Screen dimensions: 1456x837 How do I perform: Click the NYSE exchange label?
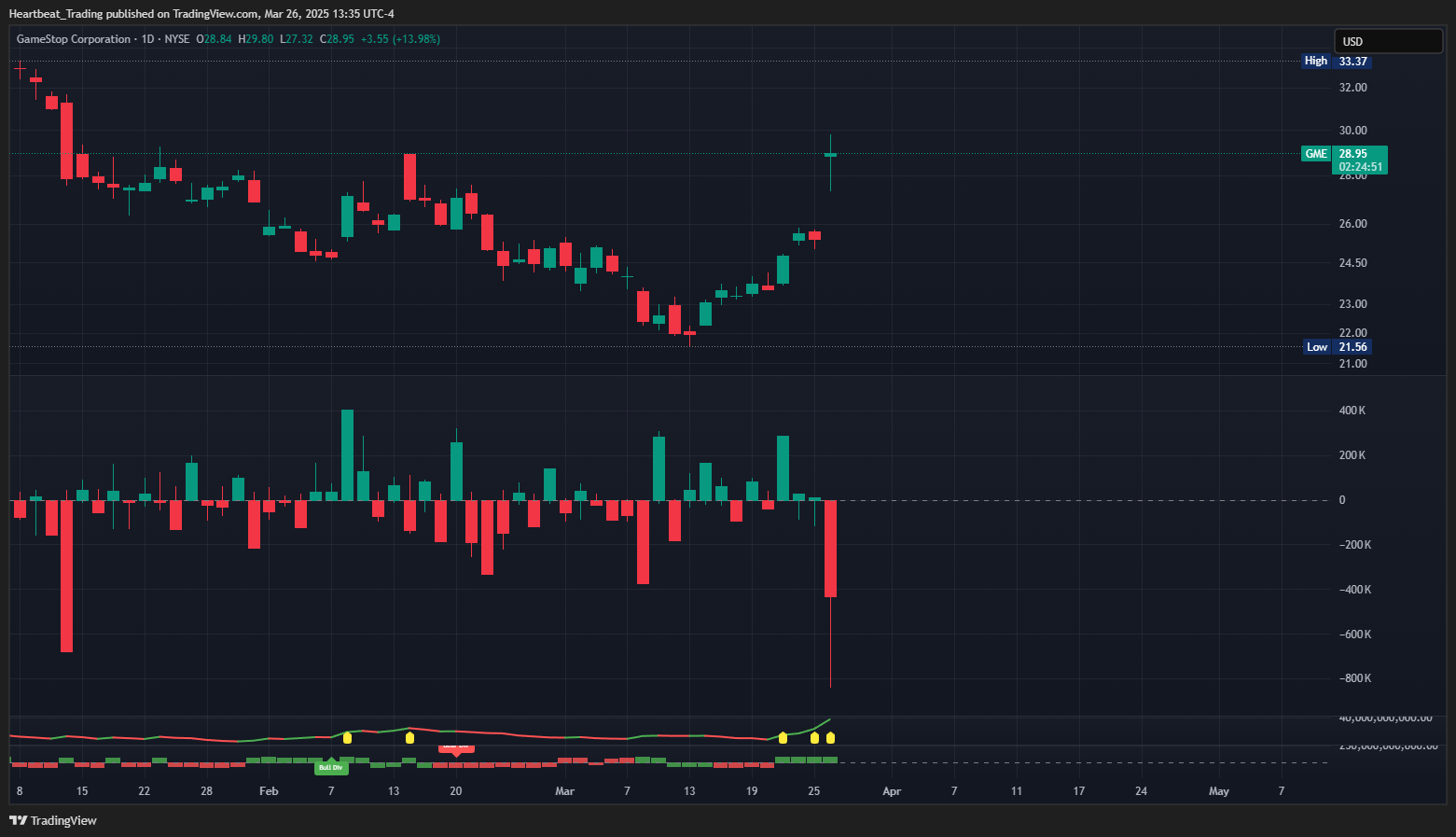pyautogui.click(x=177, y=39)
